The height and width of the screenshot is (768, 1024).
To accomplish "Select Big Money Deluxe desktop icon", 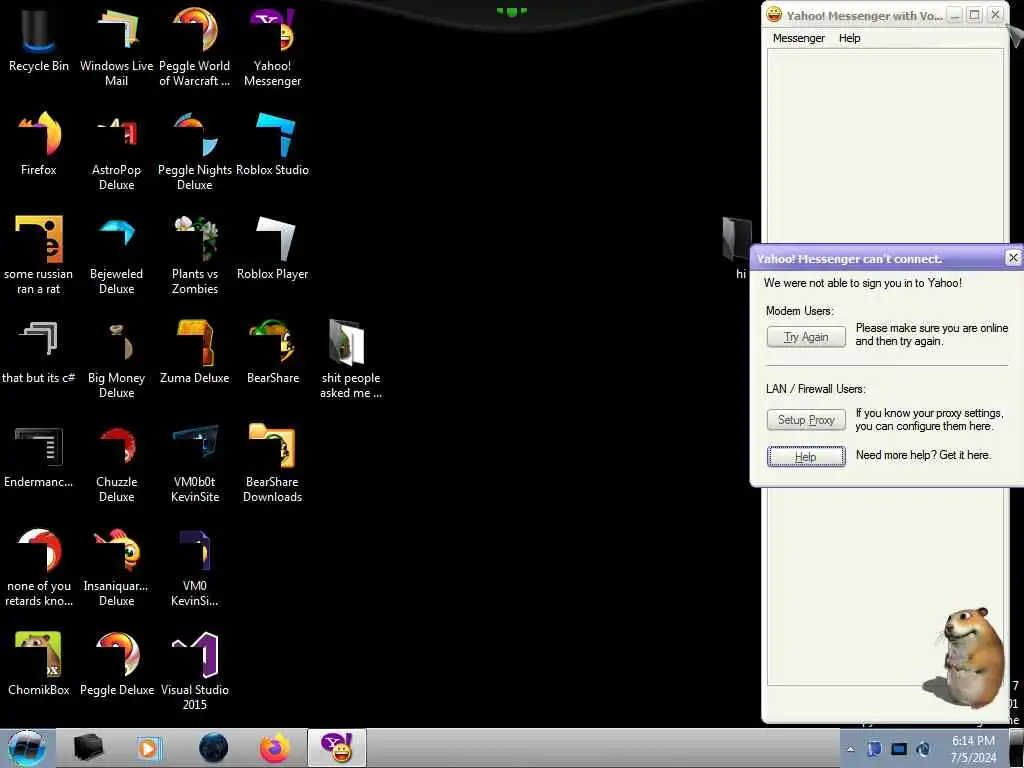I will click(116, 359).
